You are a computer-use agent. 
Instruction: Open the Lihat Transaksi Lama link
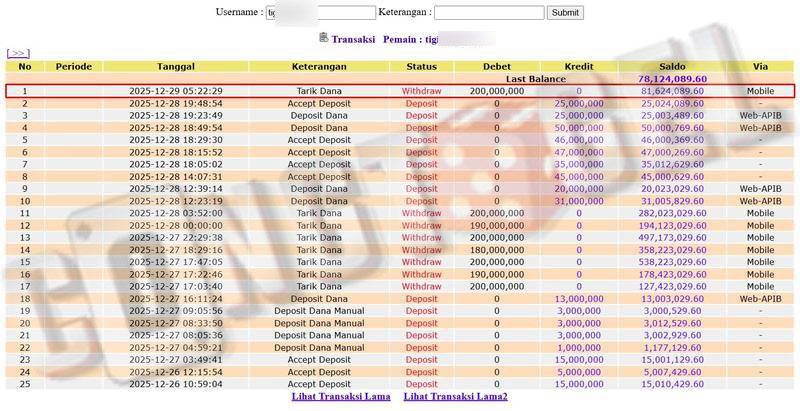(x=341, y=397)
